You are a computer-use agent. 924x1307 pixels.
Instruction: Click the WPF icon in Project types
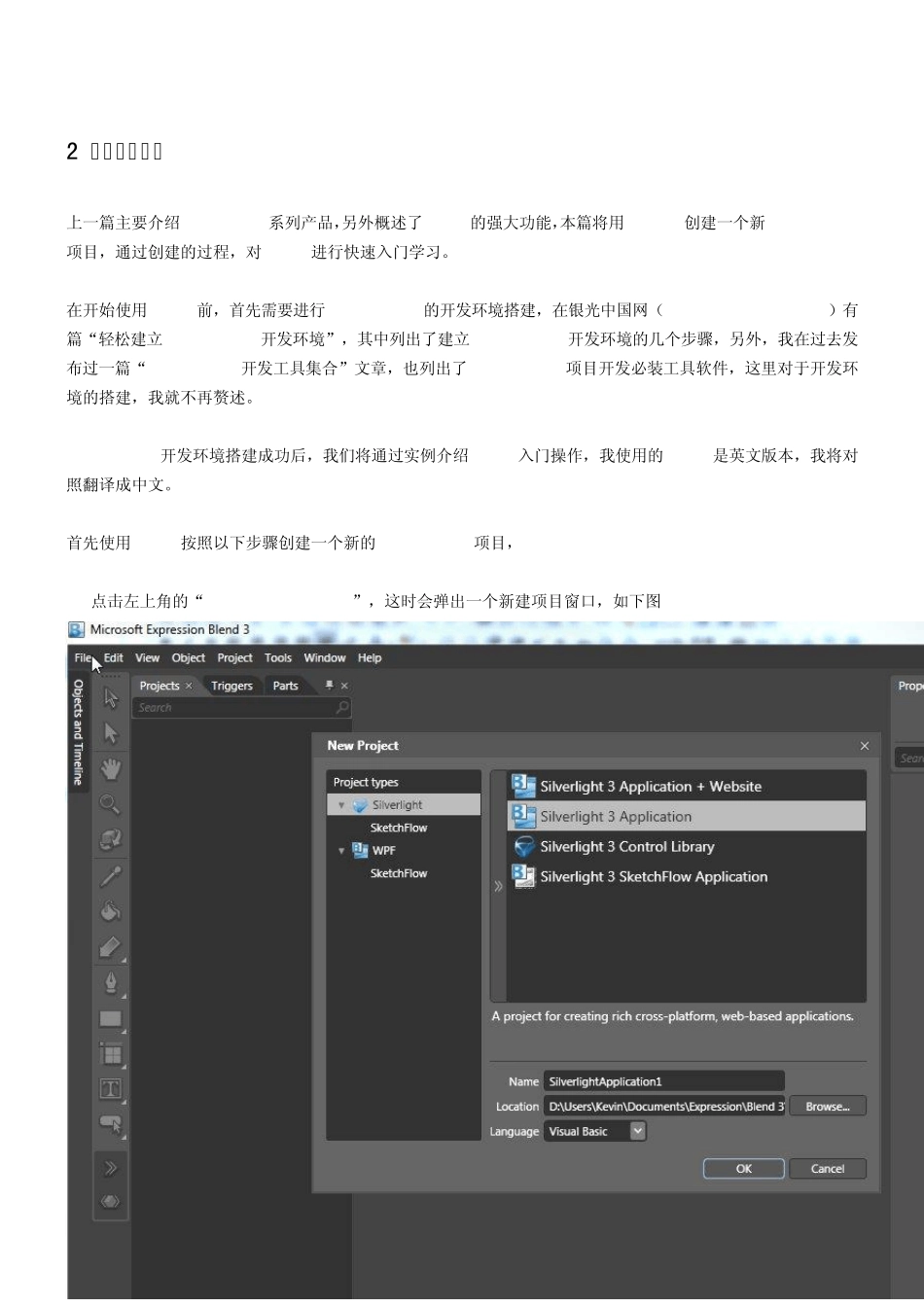[360, 850]
